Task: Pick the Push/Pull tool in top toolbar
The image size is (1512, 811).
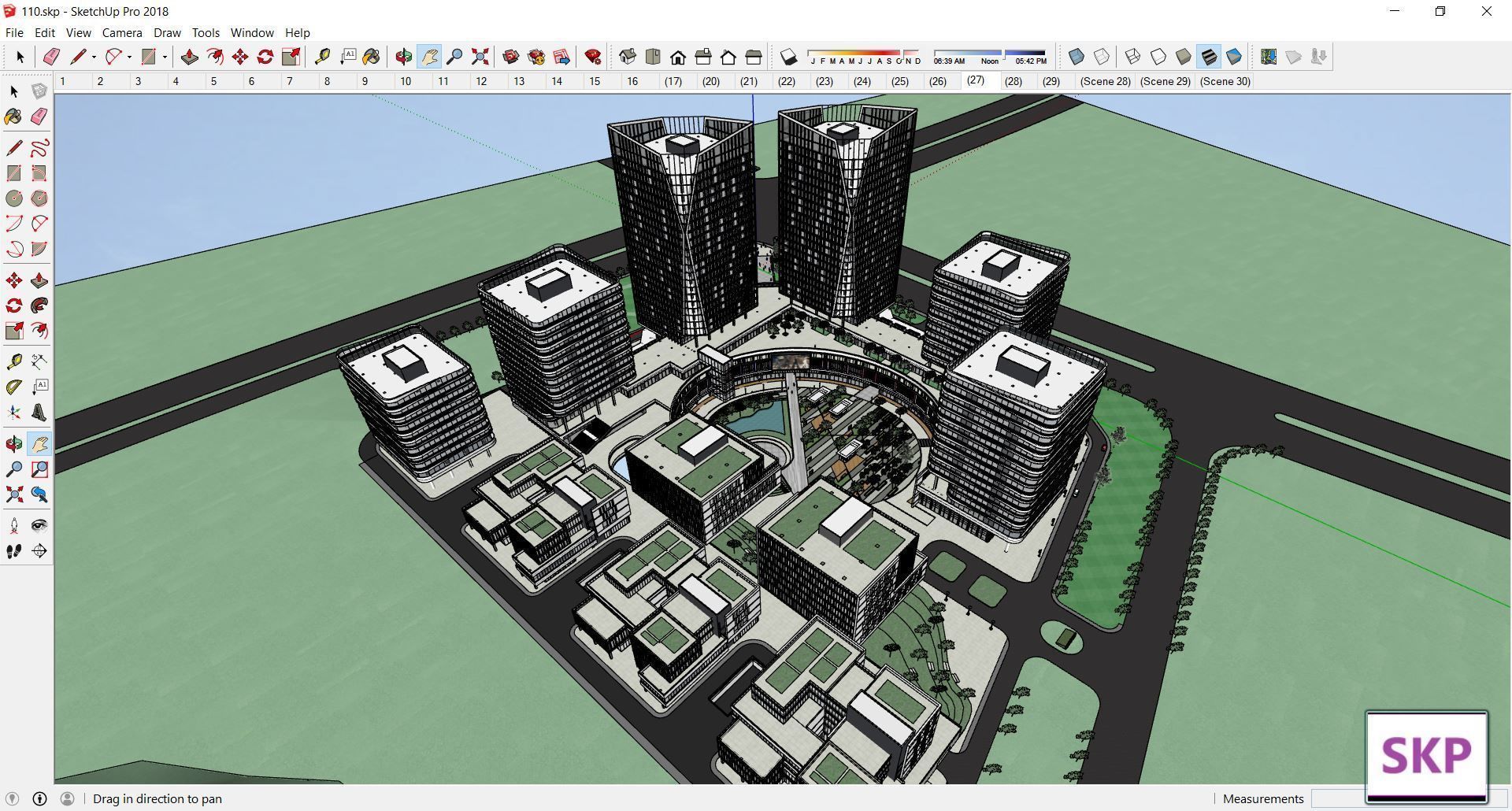Action: (189, 57)
